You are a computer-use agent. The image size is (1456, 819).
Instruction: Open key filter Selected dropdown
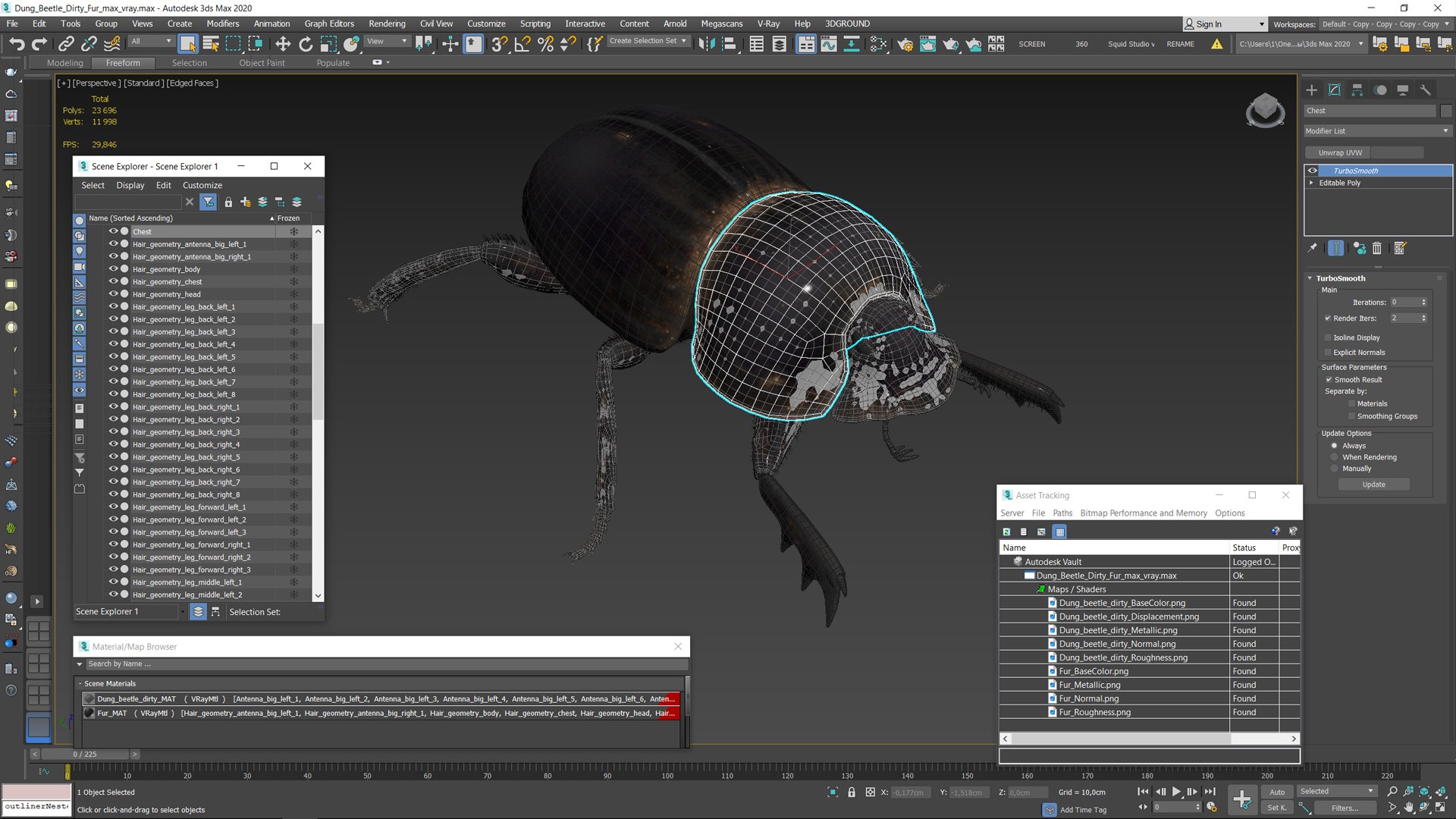[1337, 792]
